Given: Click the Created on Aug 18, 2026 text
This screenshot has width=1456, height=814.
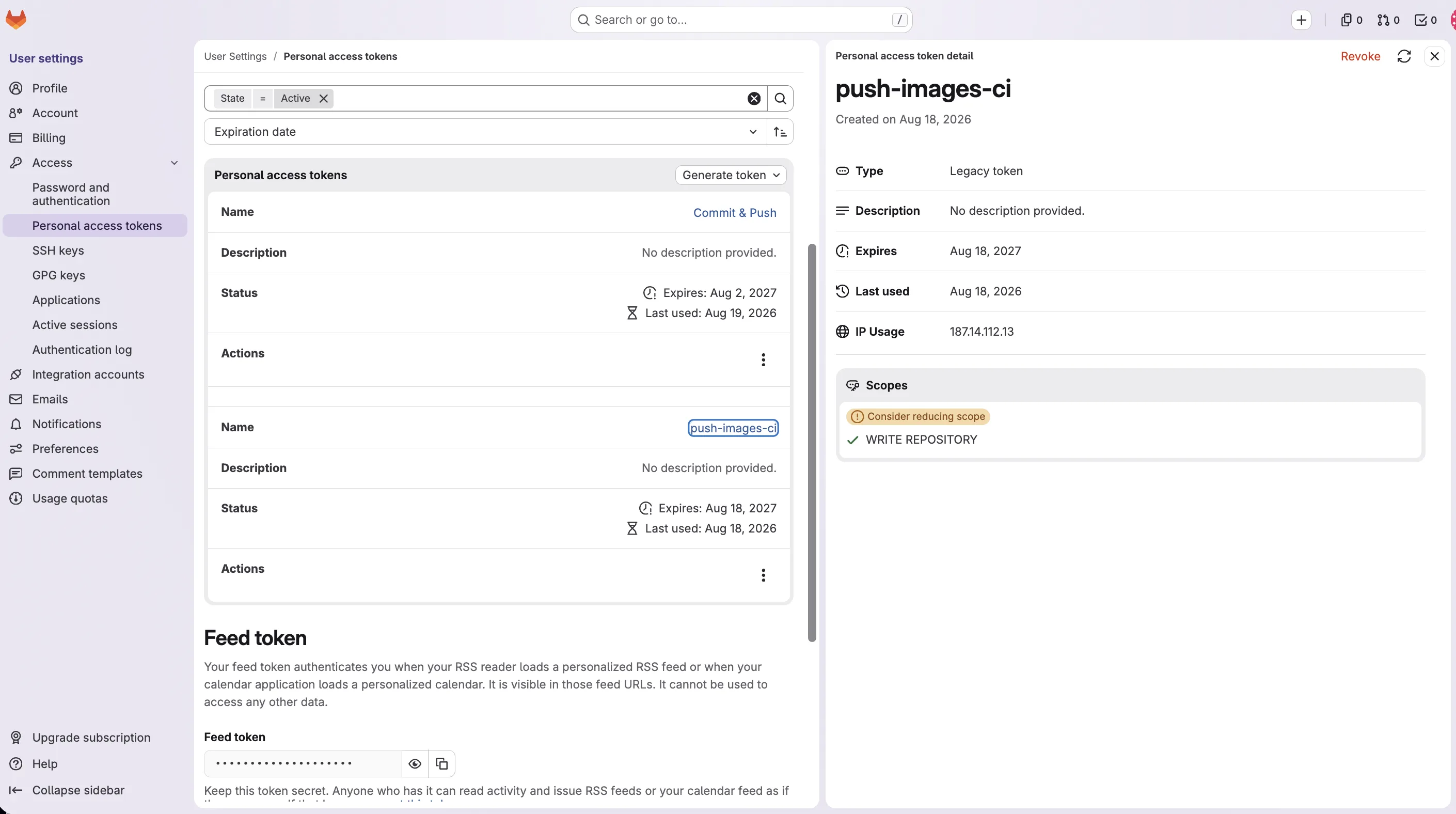Looking at the screenshot, I should click(903, 119).
